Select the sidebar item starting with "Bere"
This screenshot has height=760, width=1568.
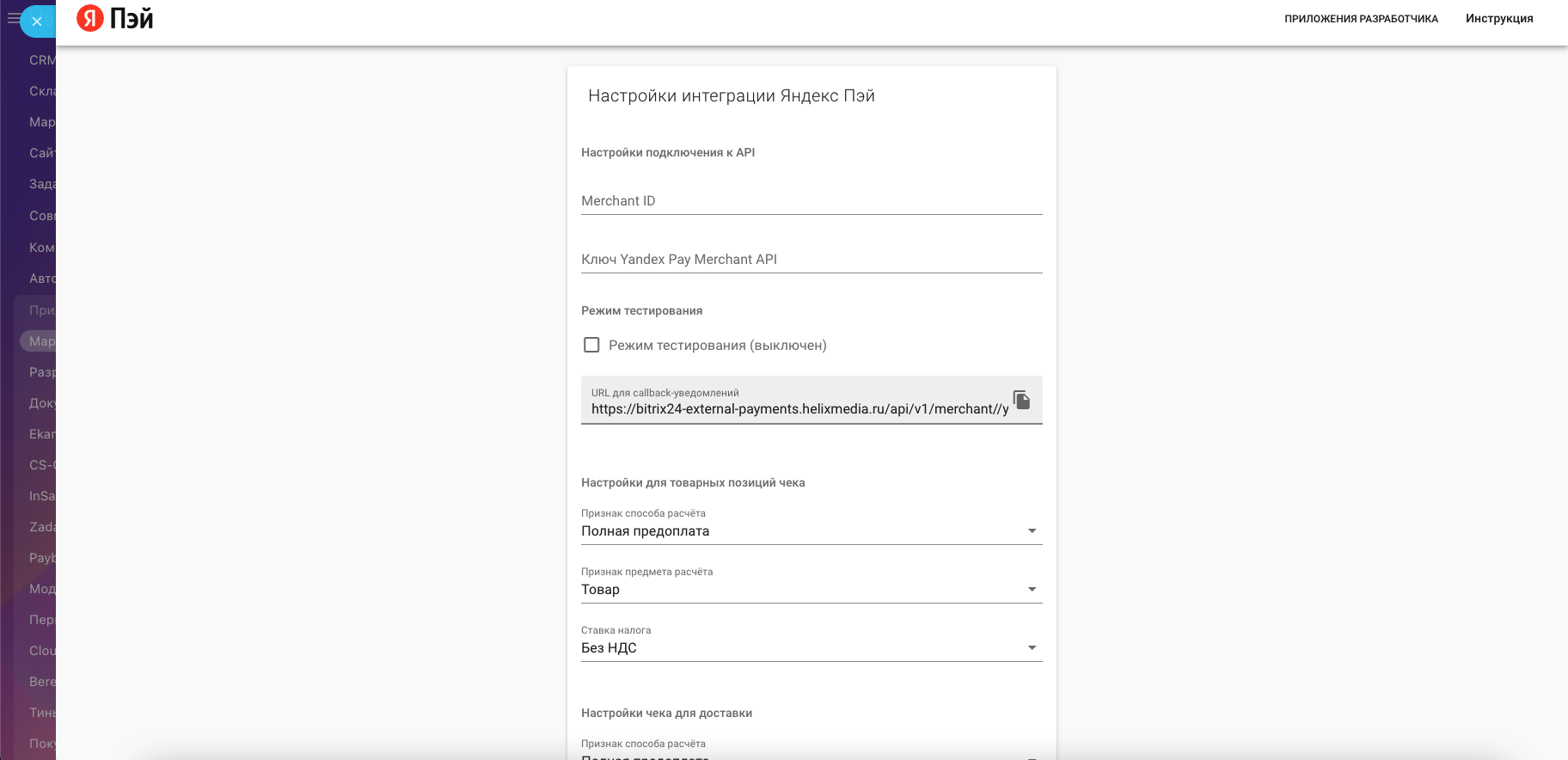pos(42,682)
